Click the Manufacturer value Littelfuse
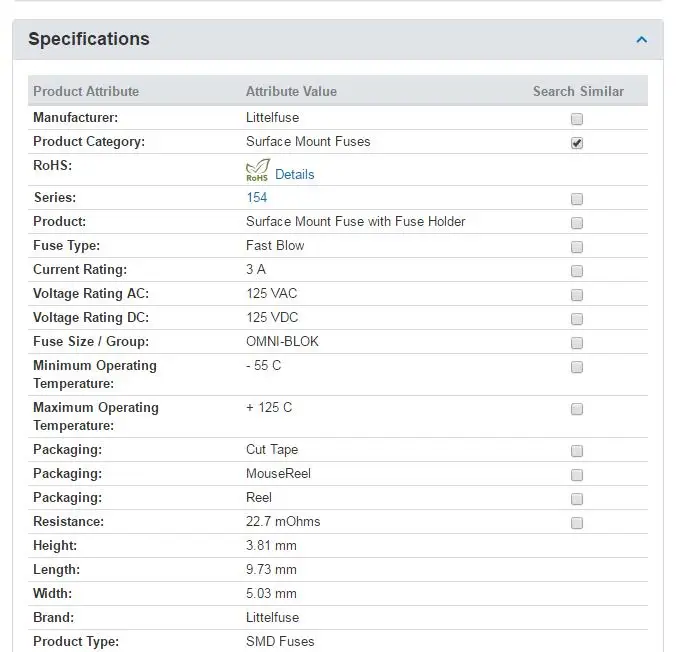The height and width of the screenshot is (652, 679). coord(272,118)
